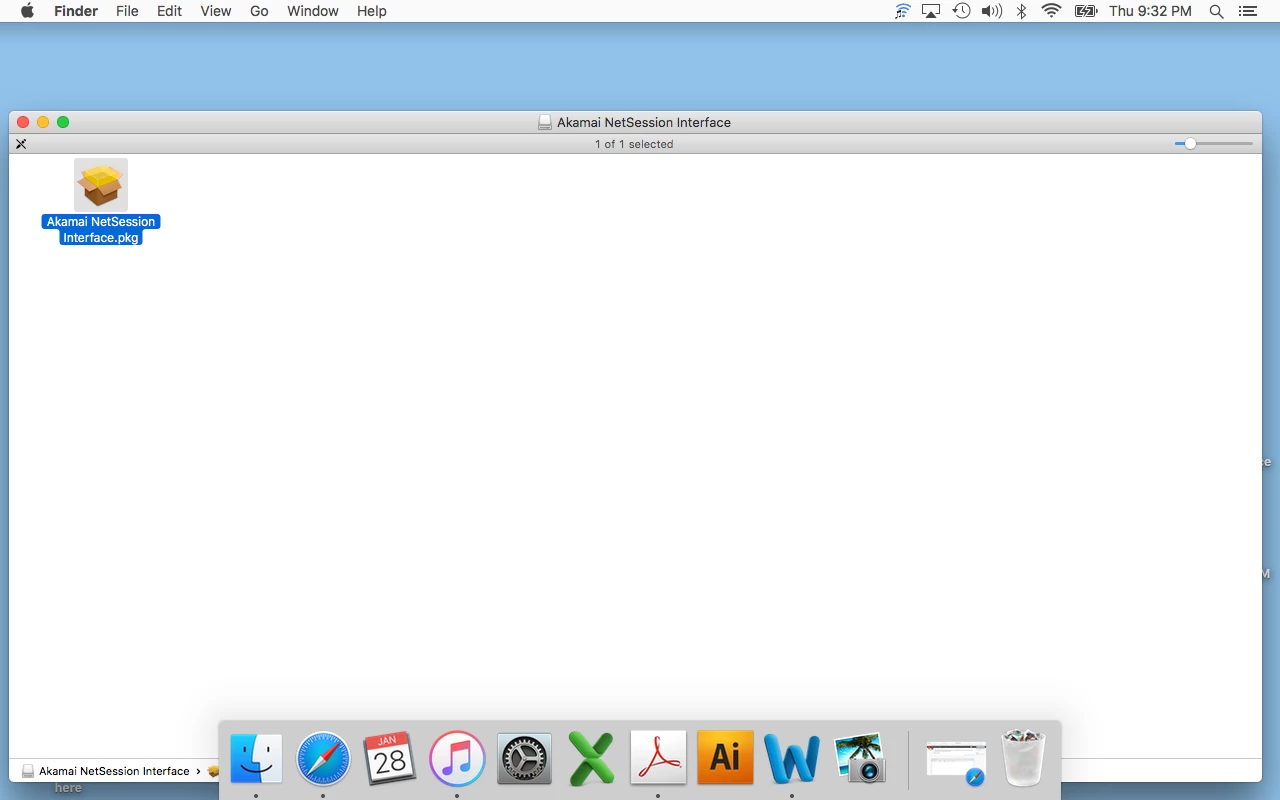Viewport: 1280px width, 800px height.
Task: Close the Akamai NetSession Interface window
Action: pyautogui.click(x=23, y=122)
